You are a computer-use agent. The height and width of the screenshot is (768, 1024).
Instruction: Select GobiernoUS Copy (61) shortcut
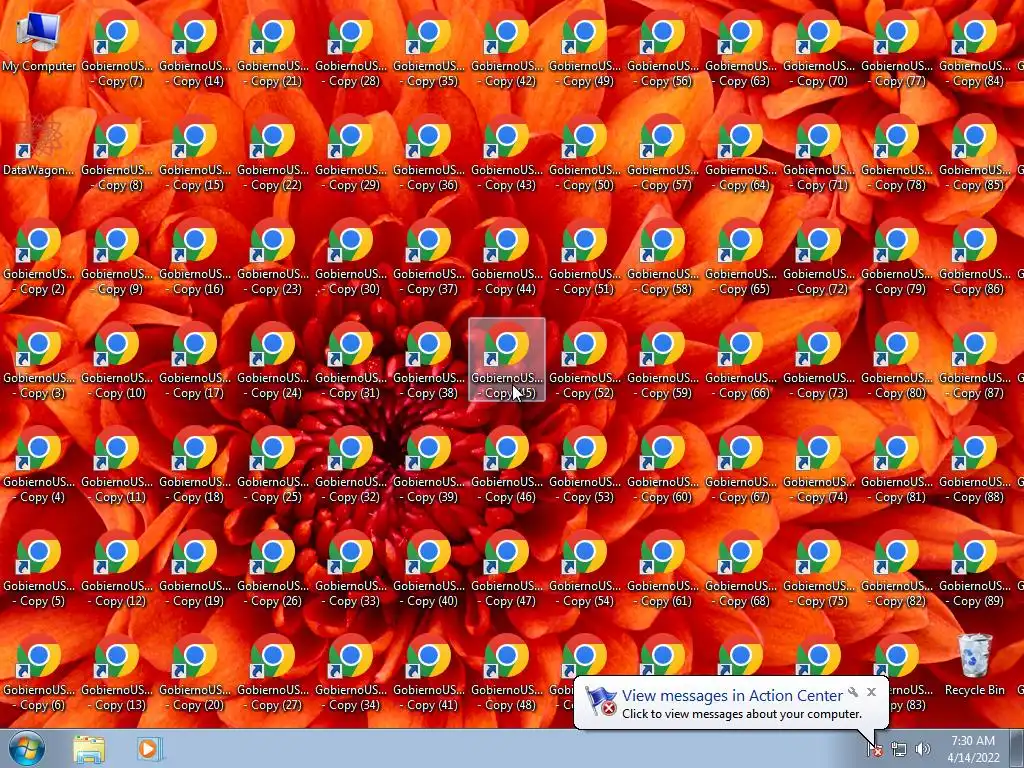pyautogui.click(x=663, y=568)
